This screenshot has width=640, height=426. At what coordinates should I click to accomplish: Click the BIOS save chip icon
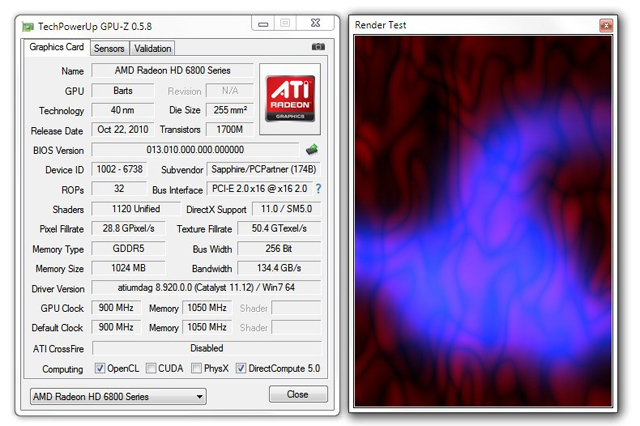coord(312,150)
